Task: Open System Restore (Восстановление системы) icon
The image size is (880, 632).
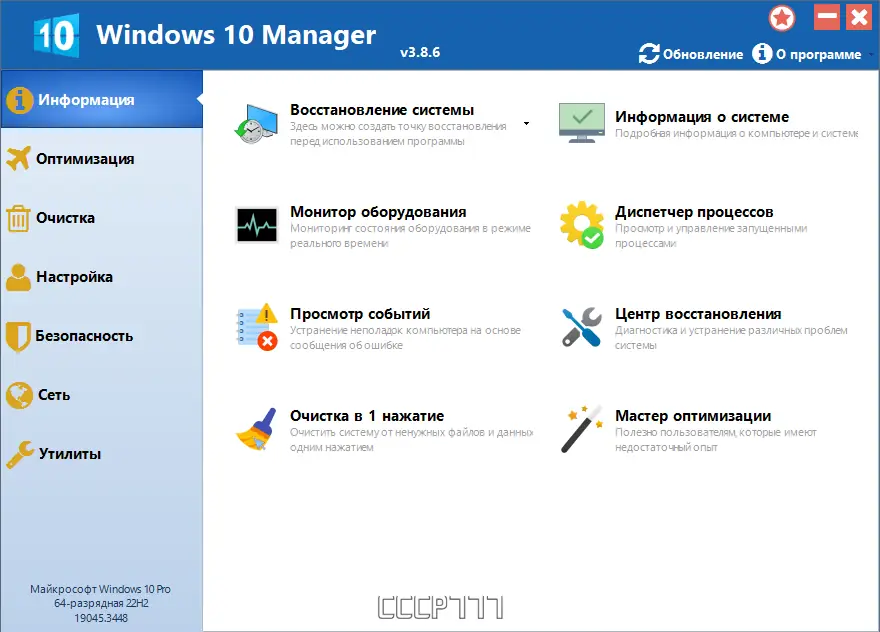Action: [255, 119]
